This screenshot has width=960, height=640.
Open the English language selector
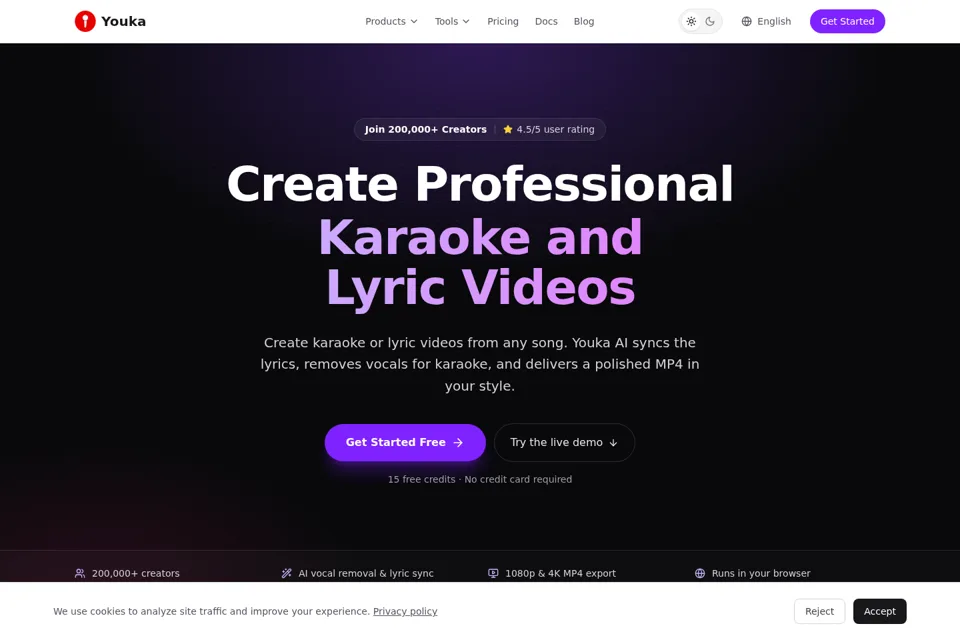[767, 21]
